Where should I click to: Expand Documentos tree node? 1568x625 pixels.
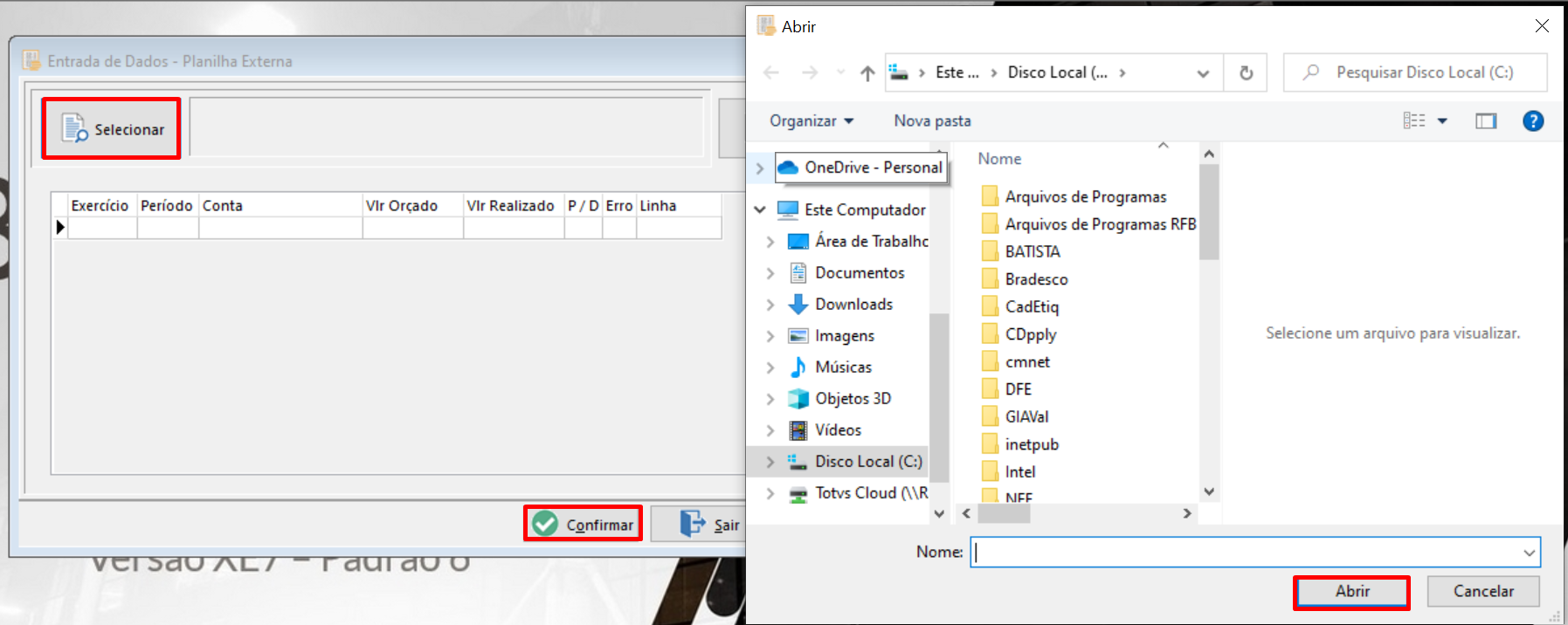[x=770, y=273]
